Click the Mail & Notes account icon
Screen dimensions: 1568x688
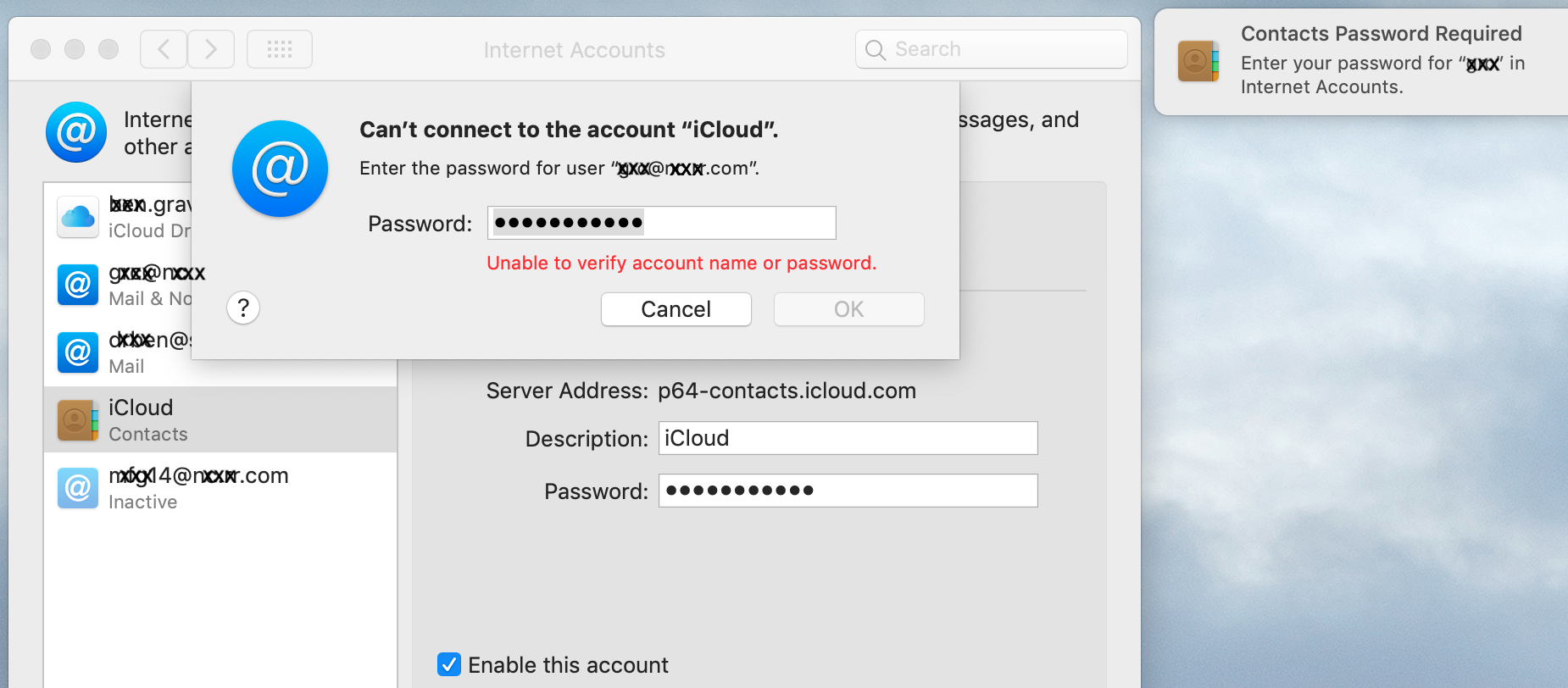(77, 285)
